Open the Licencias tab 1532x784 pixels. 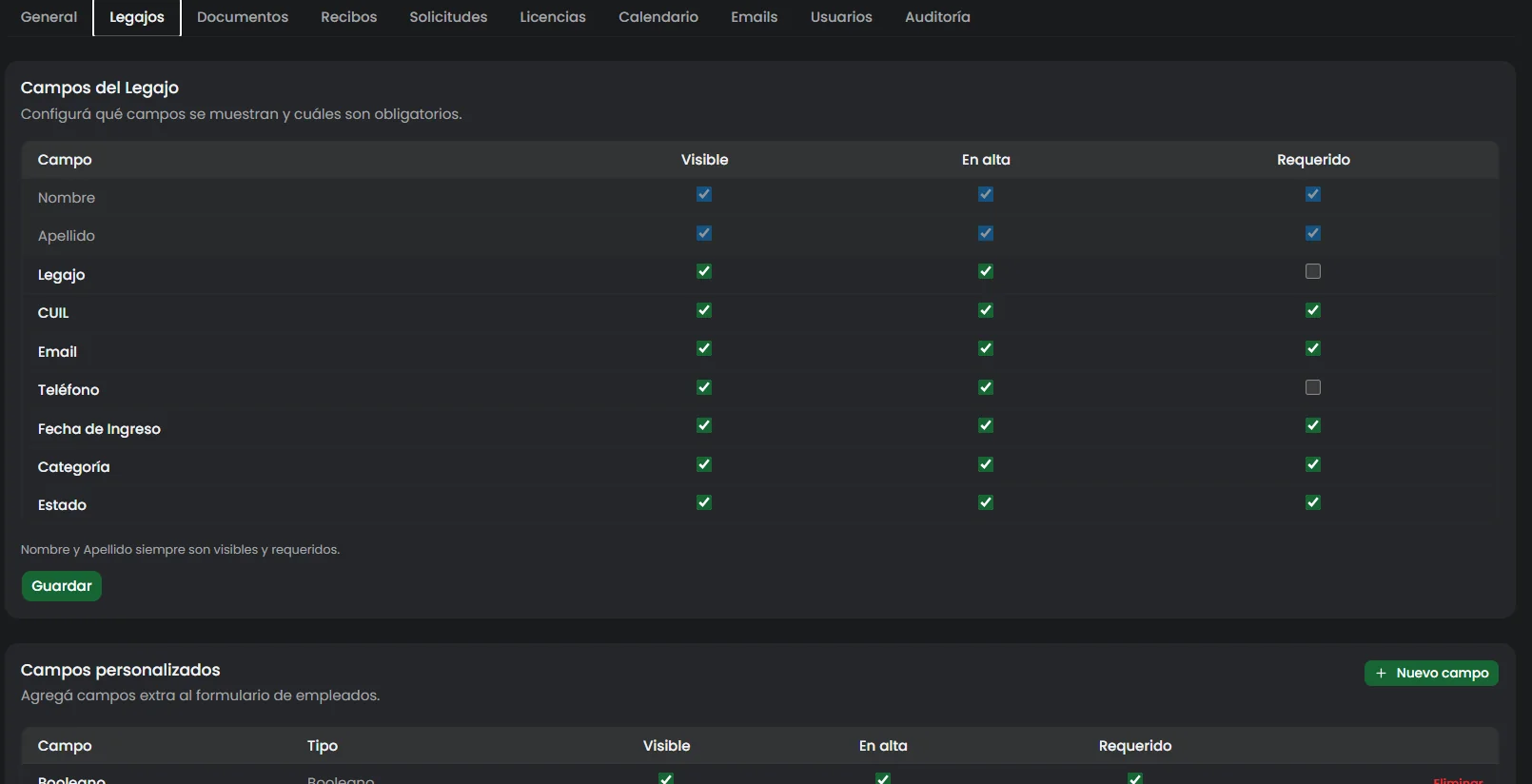(553, 17)
